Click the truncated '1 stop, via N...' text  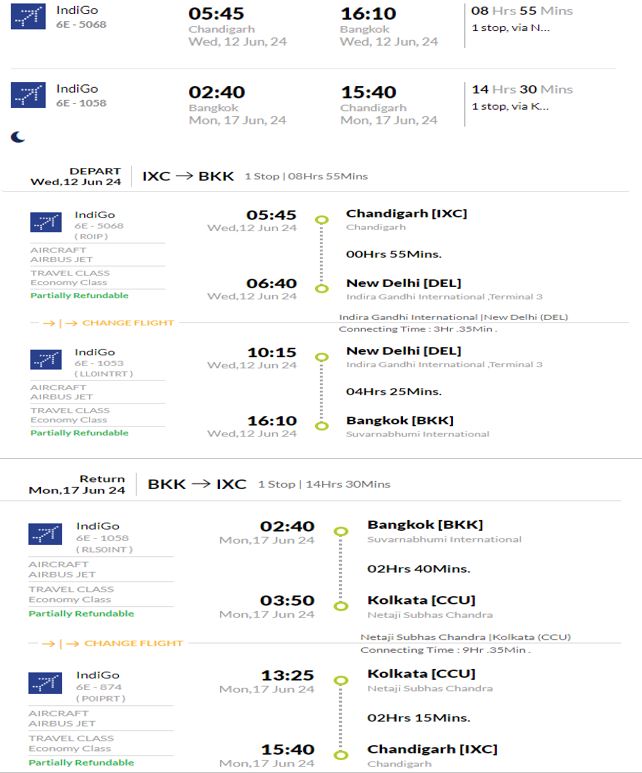(510, 28)
